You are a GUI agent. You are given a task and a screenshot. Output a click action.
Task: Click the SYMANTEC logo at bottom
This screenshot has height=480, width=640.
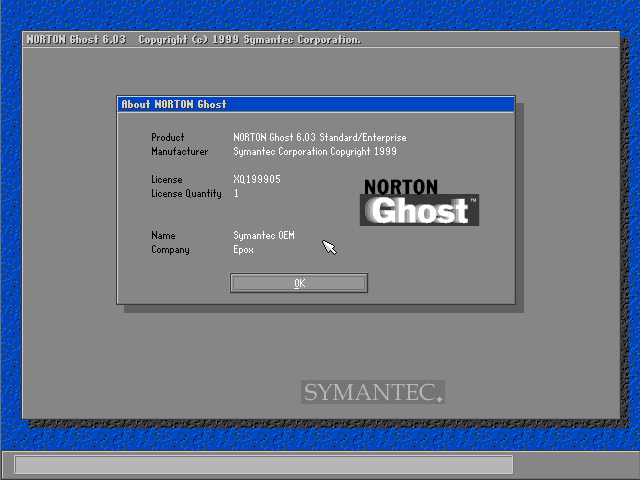[373, 392]
